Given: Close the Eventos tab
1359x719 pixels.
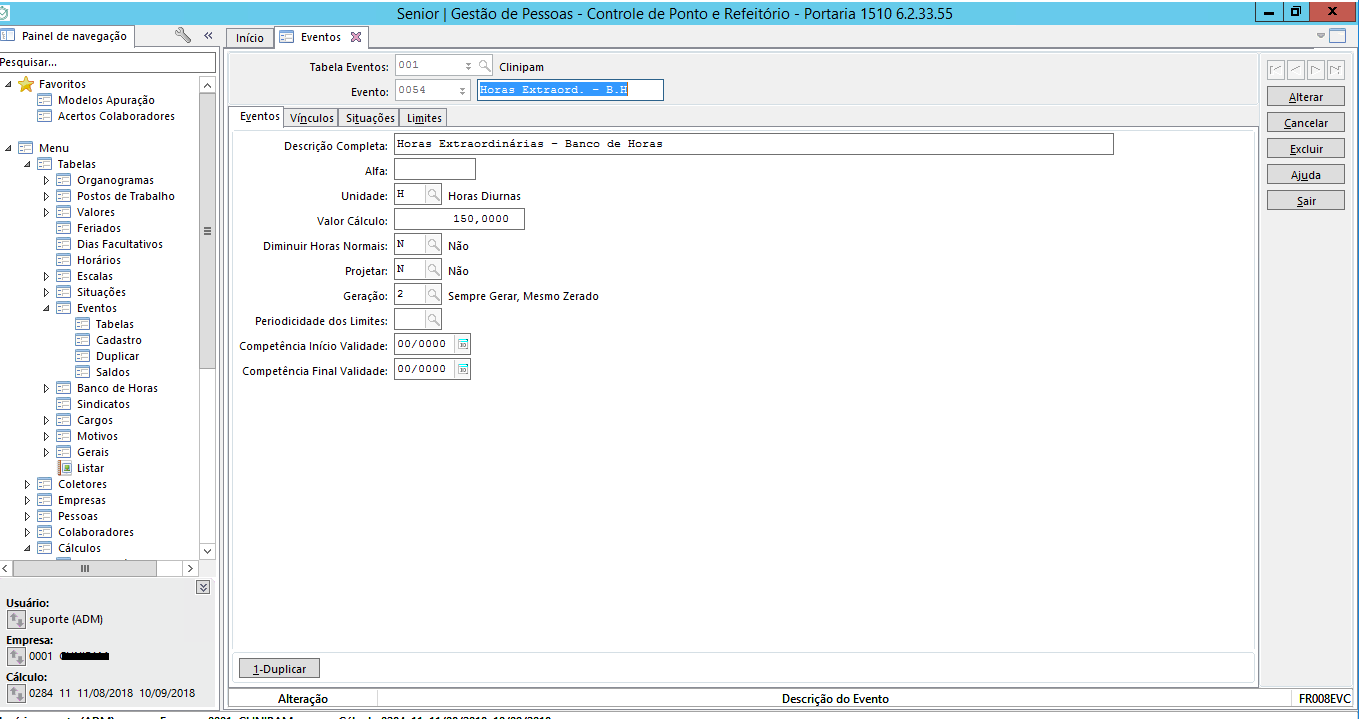Looking at the screenshot, I should pyautogui.click(x=356, y=37).
